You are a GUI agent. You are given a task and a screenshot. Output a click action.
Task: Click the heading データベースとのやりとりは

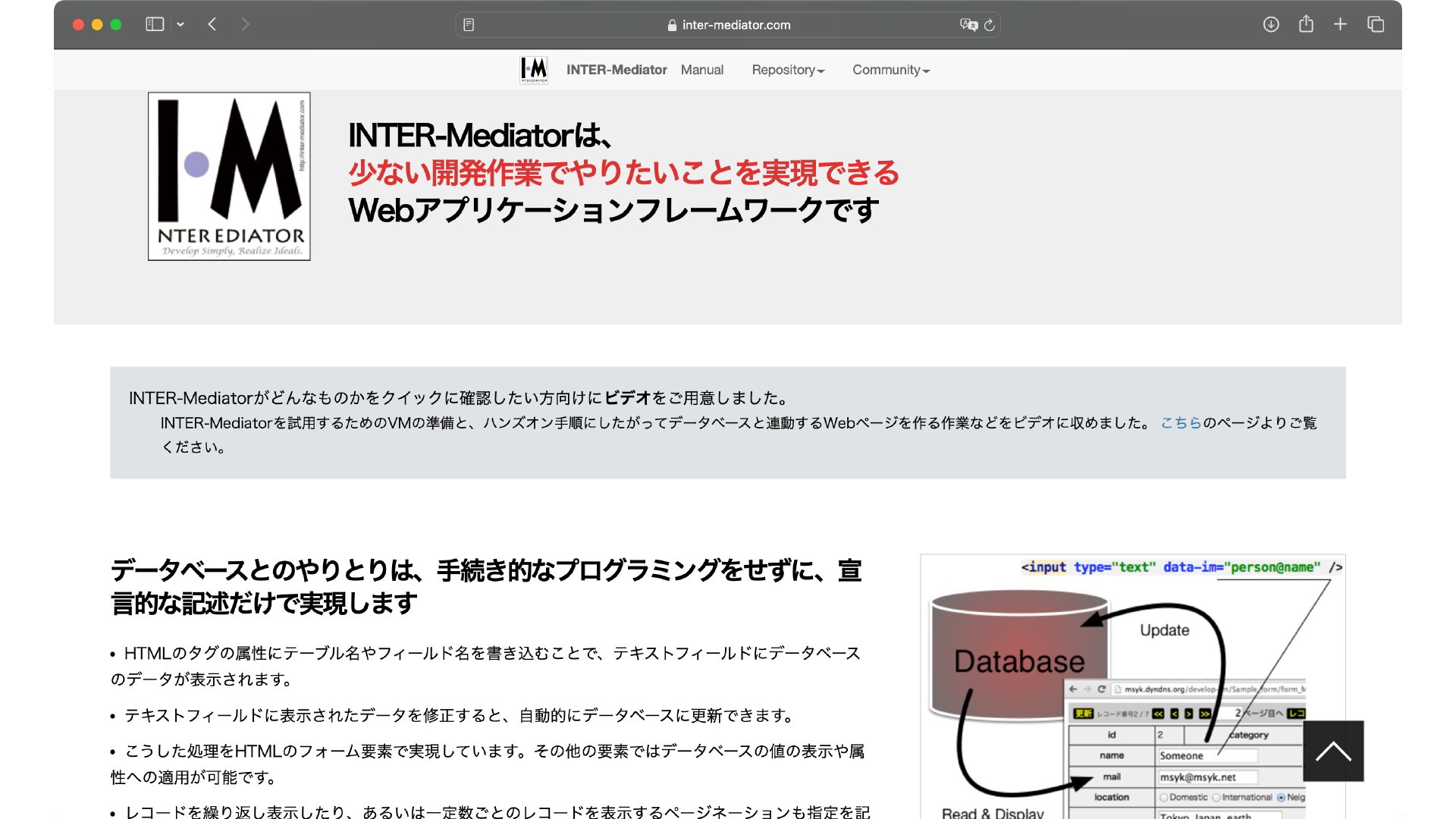[x=486, y=587]
